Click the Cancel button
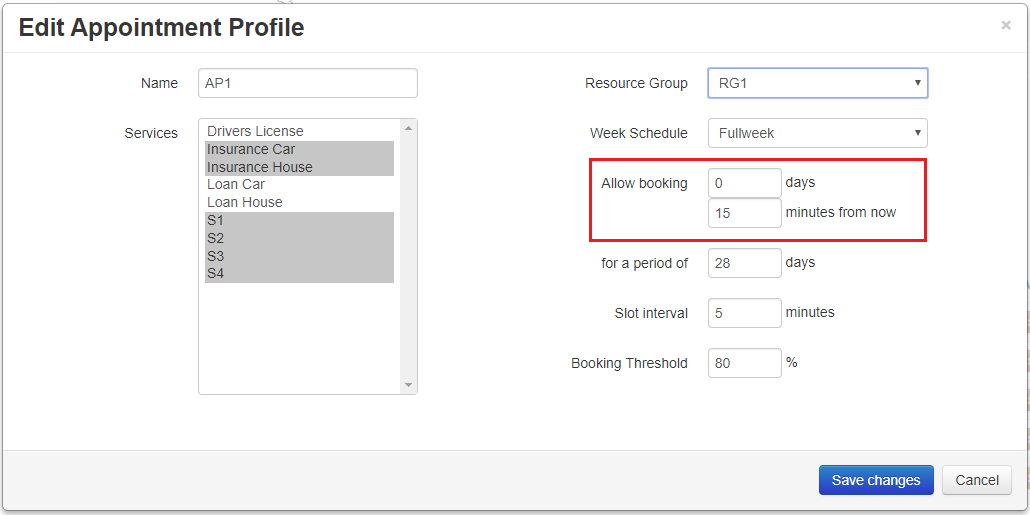This screenshot has height=515, width=1030. 977,480
